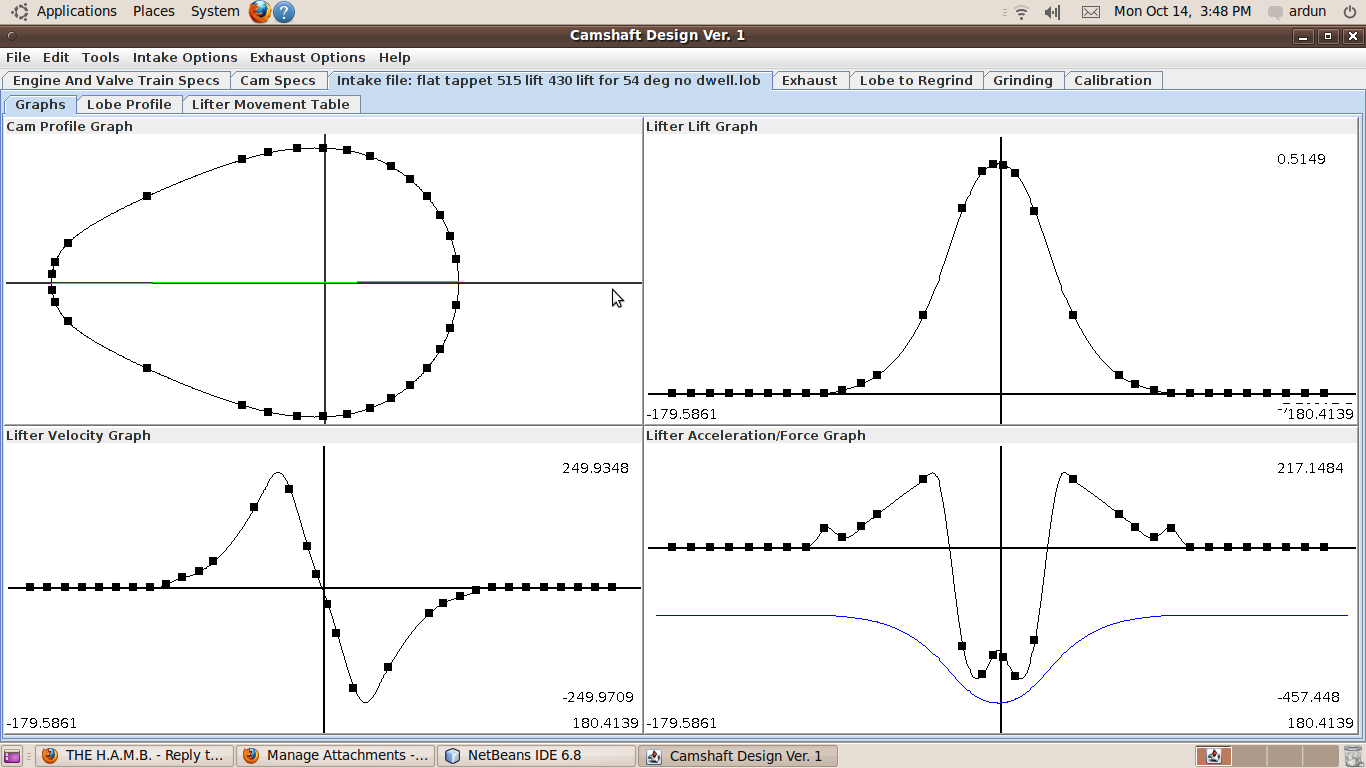Launch Firefox from the top panel
The width and height of the screenshot is (1366, 768).
pos(260,12)
